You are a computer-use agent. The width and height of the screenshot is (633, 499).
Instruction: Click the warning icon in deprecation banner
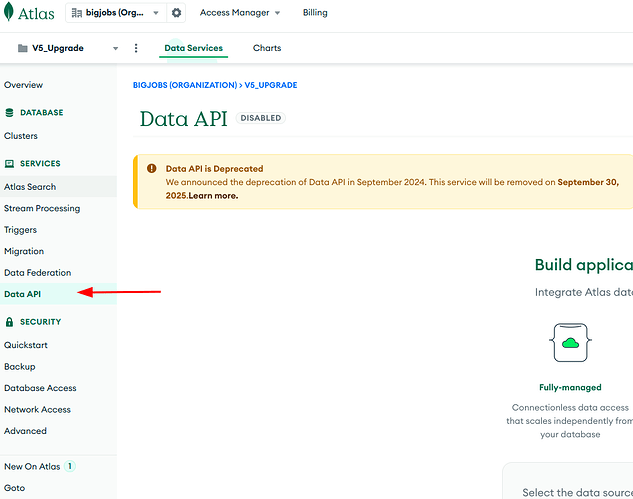152,169
